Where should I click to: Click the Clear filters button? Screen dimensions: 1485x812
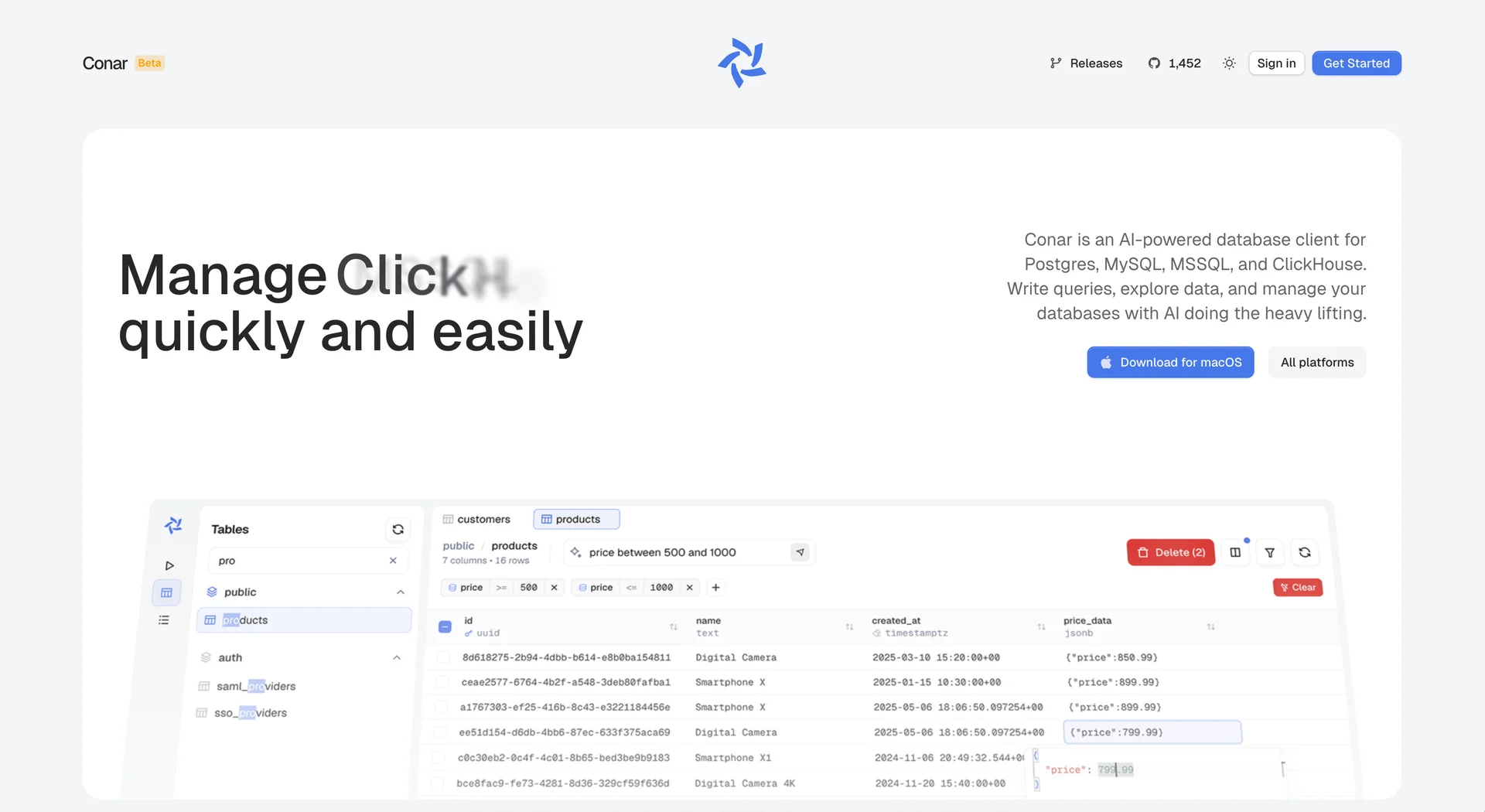pyautogui.click(x=1298, y=588)
